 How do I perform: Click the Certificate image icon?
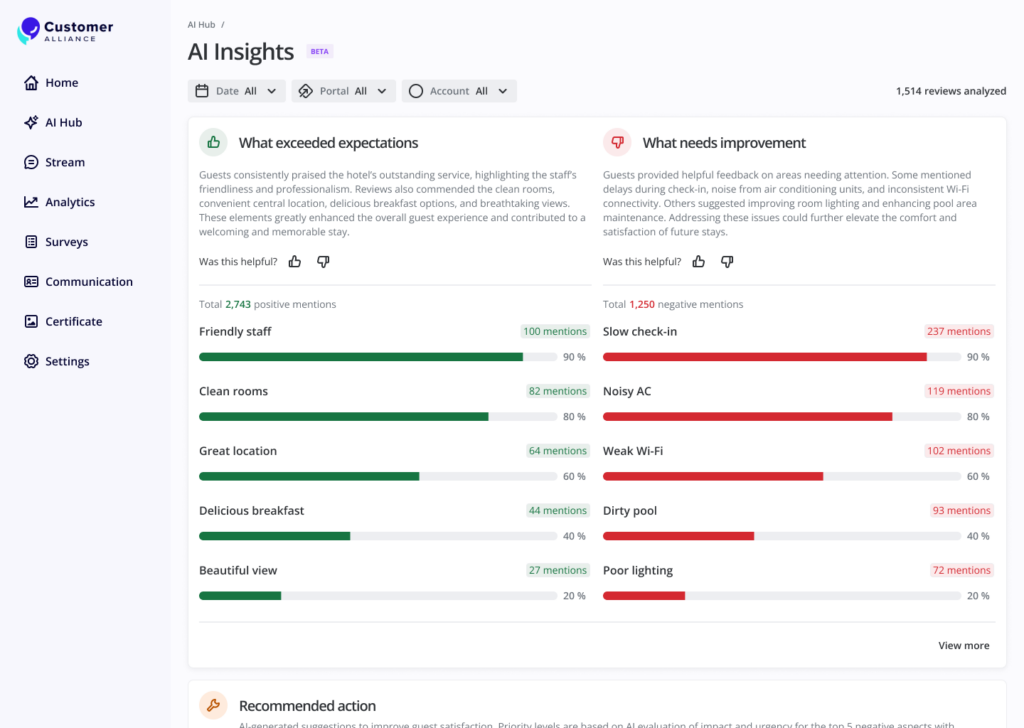(x=31, y=322)
